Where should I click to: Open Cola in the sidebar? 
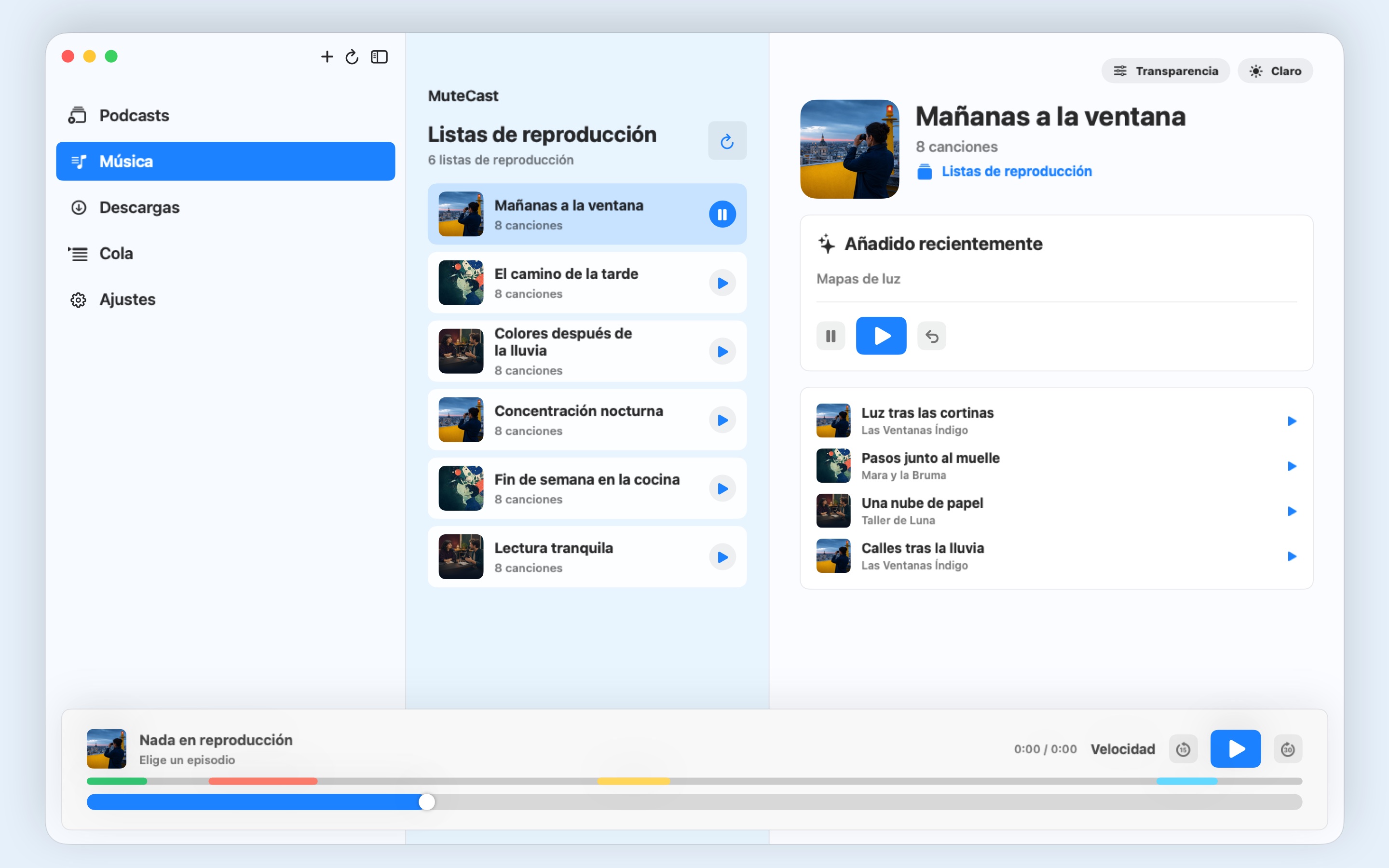coord(226,253)
